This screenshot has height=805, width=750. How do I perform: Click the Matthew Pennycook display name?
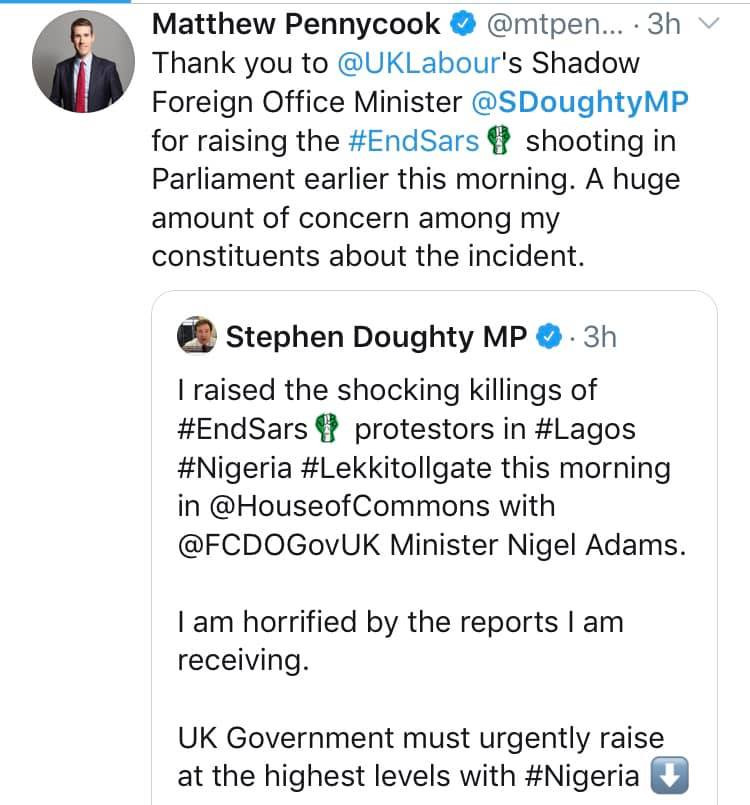pos(297,24)
